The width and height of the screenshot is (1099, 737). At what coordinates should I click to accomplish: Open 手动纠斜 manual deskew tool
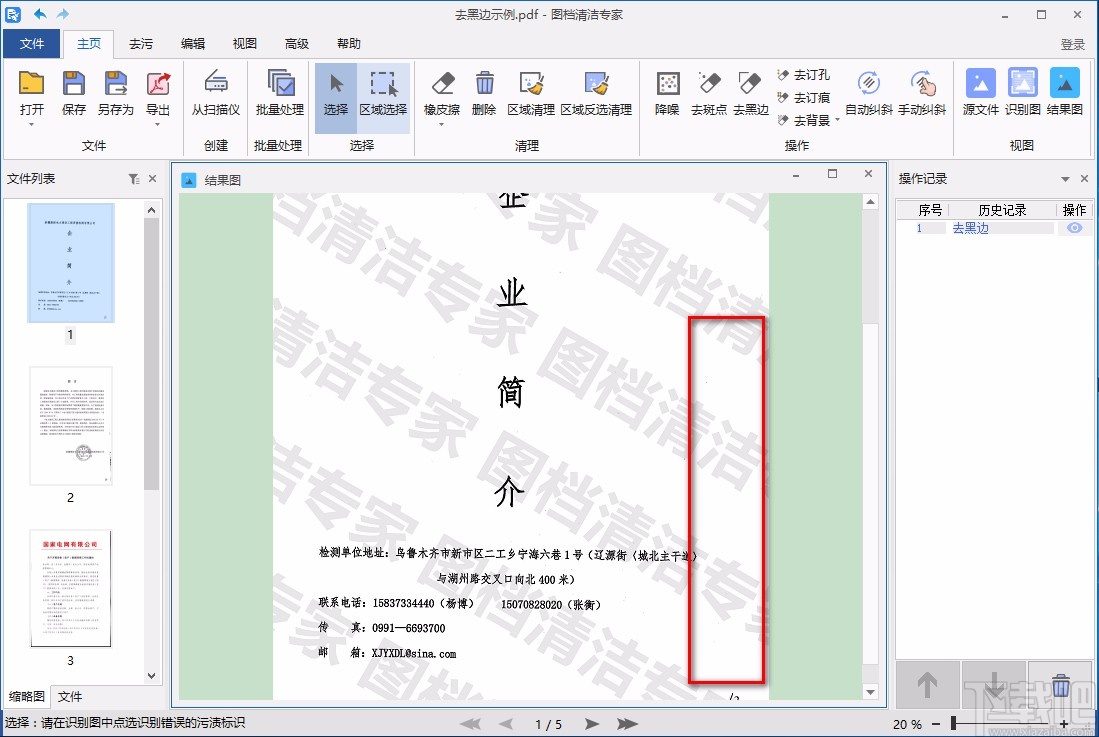[922, 95]
